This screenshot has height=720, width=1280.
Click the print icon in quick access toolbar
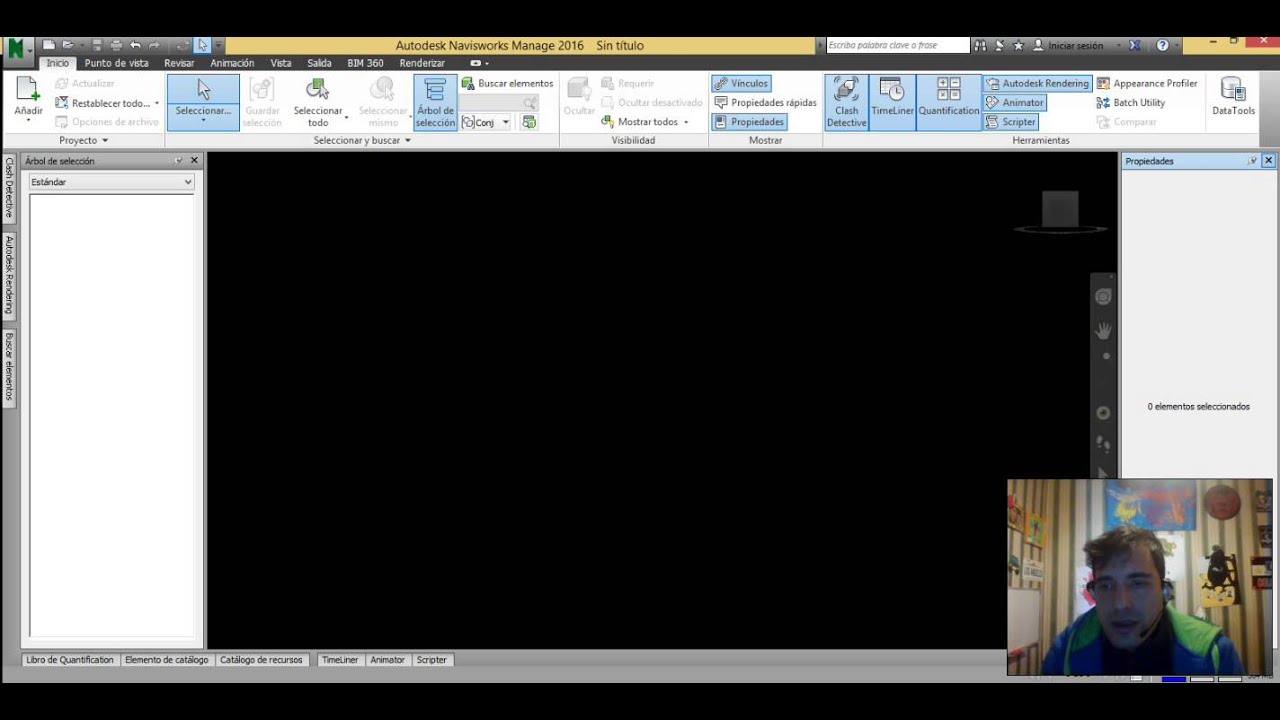(x=116, y=45)
